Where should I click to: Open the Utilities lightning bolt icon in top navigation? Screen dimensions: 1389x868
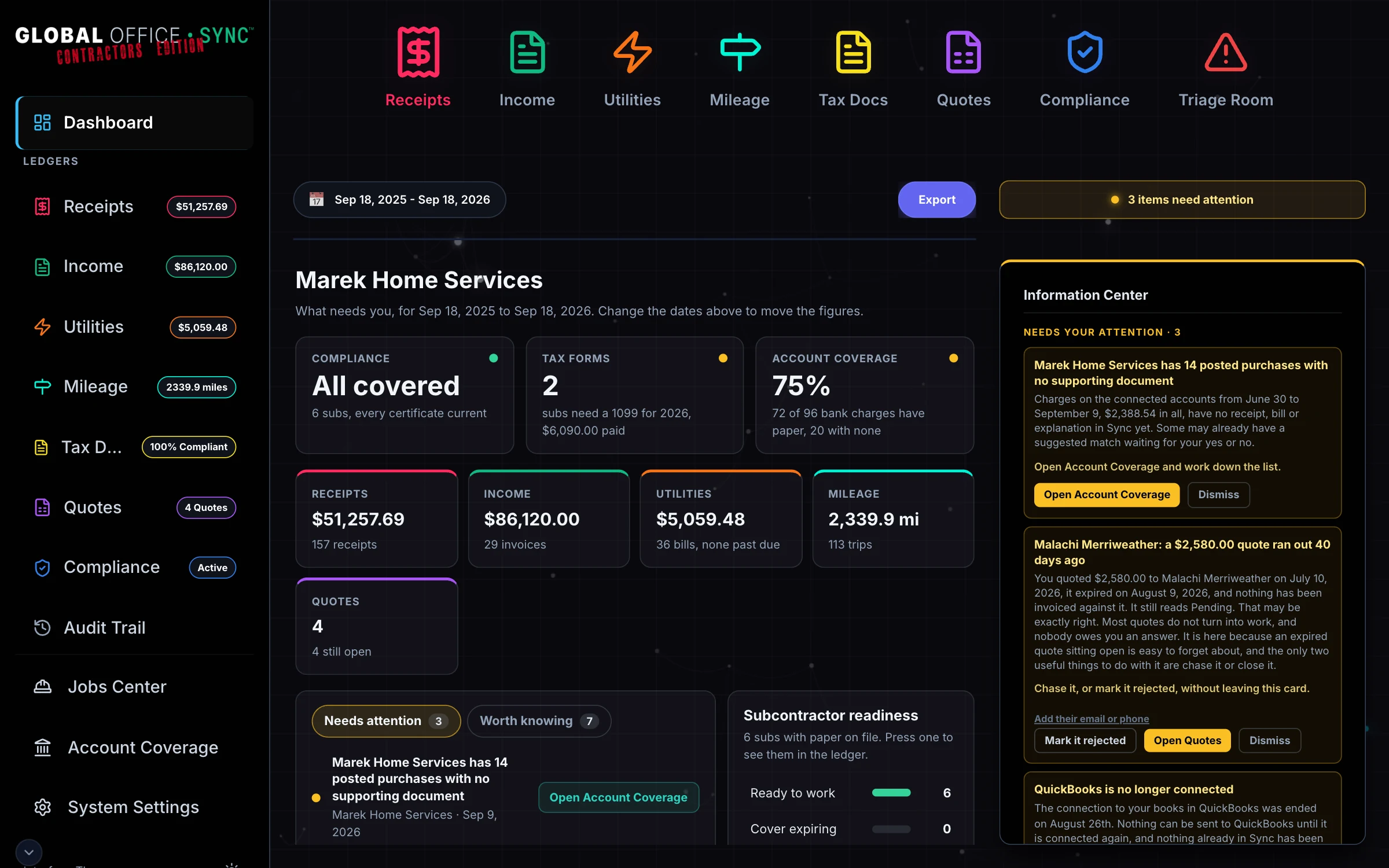[x=632, y=52]
